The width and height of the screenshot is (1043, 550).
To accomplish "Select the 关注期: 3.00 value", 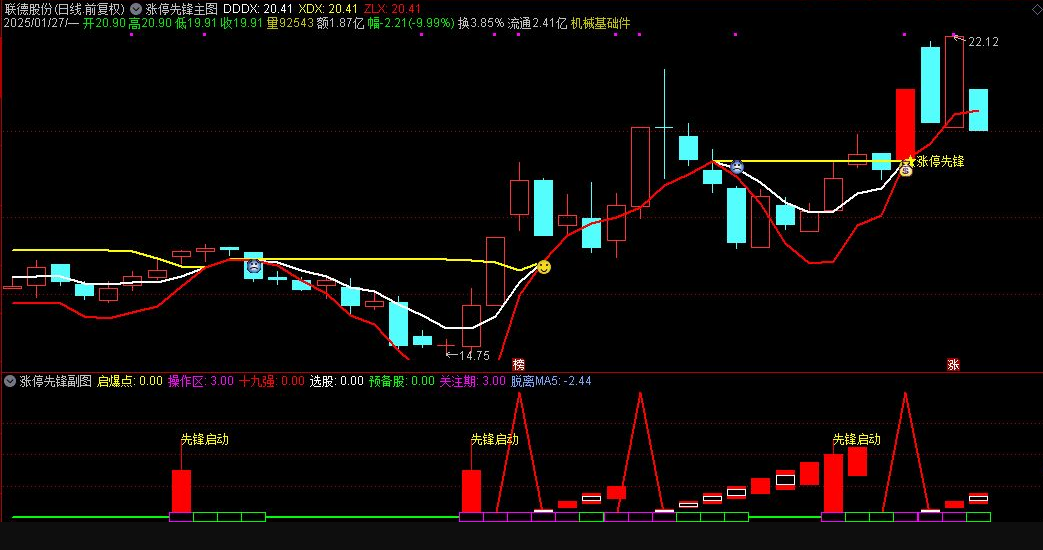I will pyautogui.click(x=472, y=381).
